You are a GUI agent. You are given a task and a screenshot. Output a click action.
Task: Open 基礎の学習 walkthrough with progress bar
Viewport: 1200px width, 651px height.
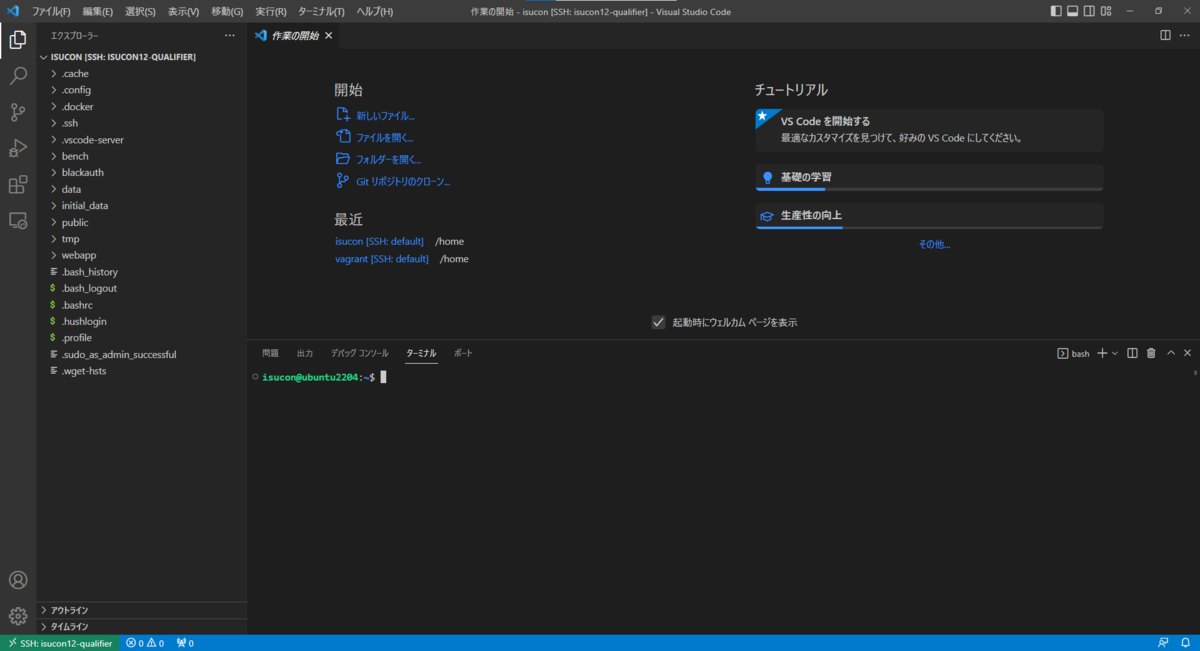pyautogui.click(x=929, y=177)
